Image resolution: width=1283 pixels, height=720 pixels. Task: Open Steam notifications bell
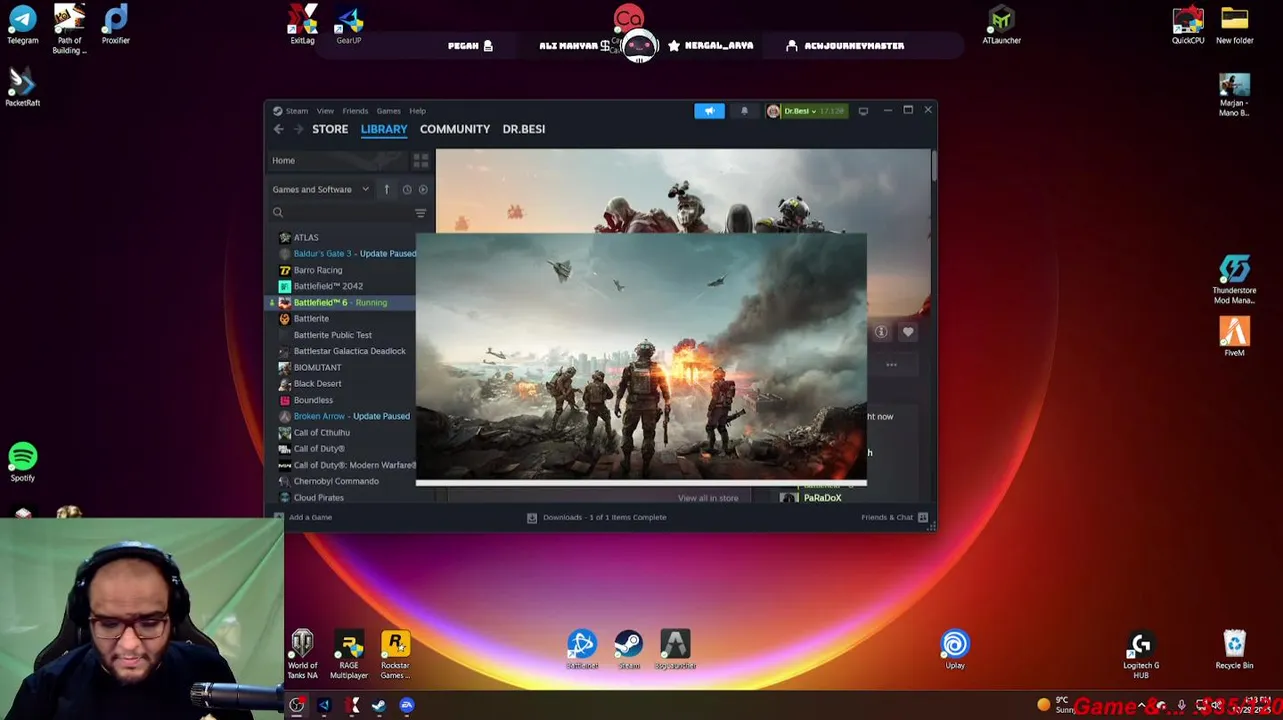pos(744,111)
